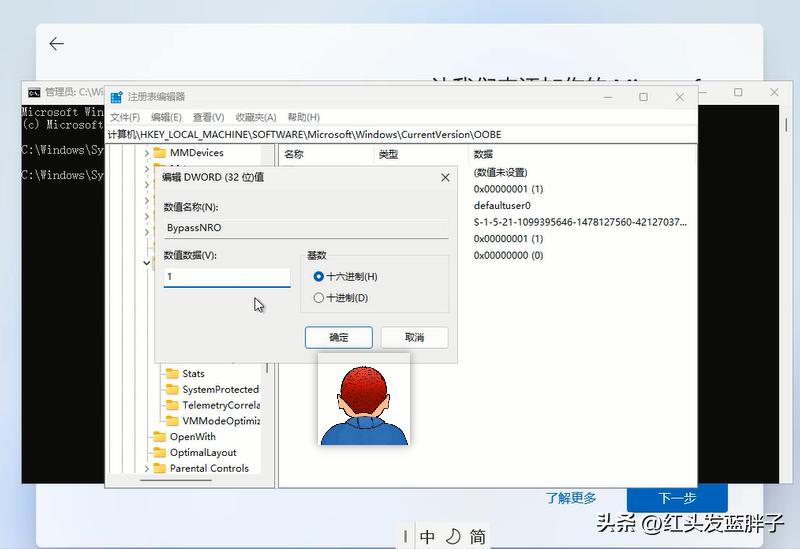800x549 pixels.
Task: Switch IME to 中 Chinese mode button
Action: click(428, 536)
